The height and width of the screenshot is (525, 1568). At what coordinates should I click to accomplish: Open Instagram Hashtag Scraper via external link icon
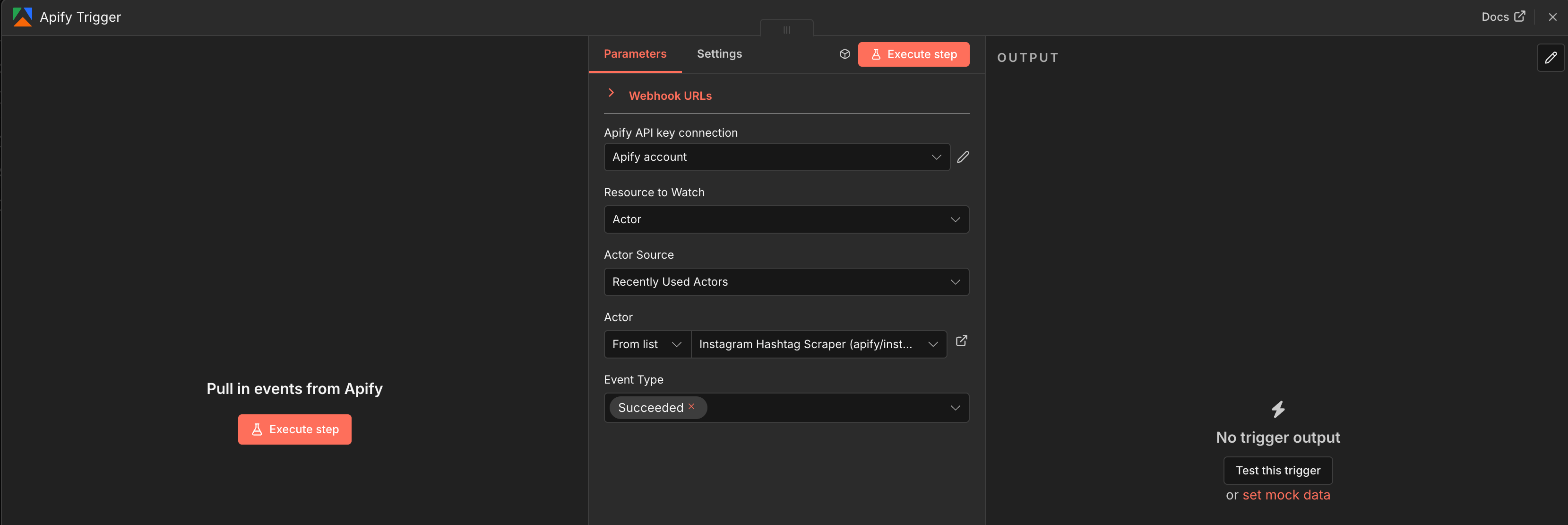(961, 341)
